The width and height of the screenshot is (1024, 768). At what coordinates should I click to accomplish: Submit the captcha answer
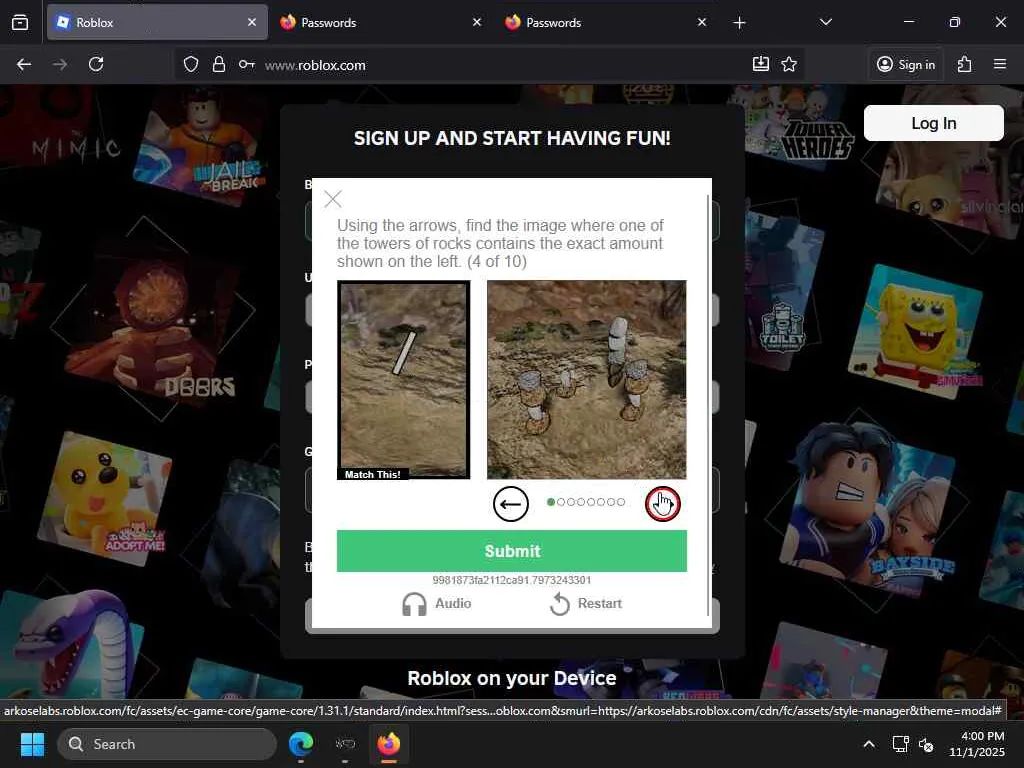point(512,551)
